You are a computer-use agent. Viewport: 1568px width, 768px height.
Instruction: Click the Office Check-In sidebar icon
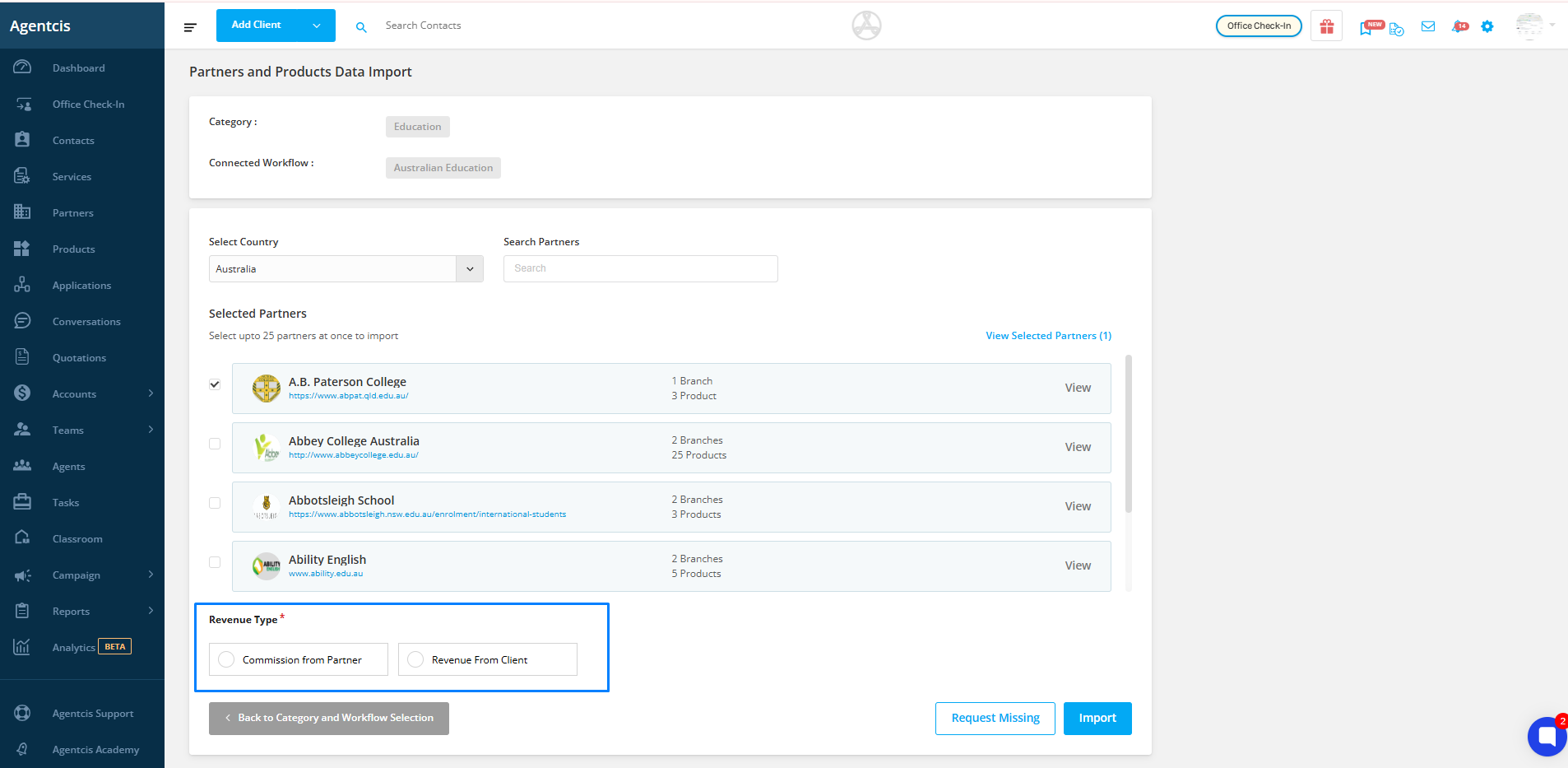tap(22, 104)
